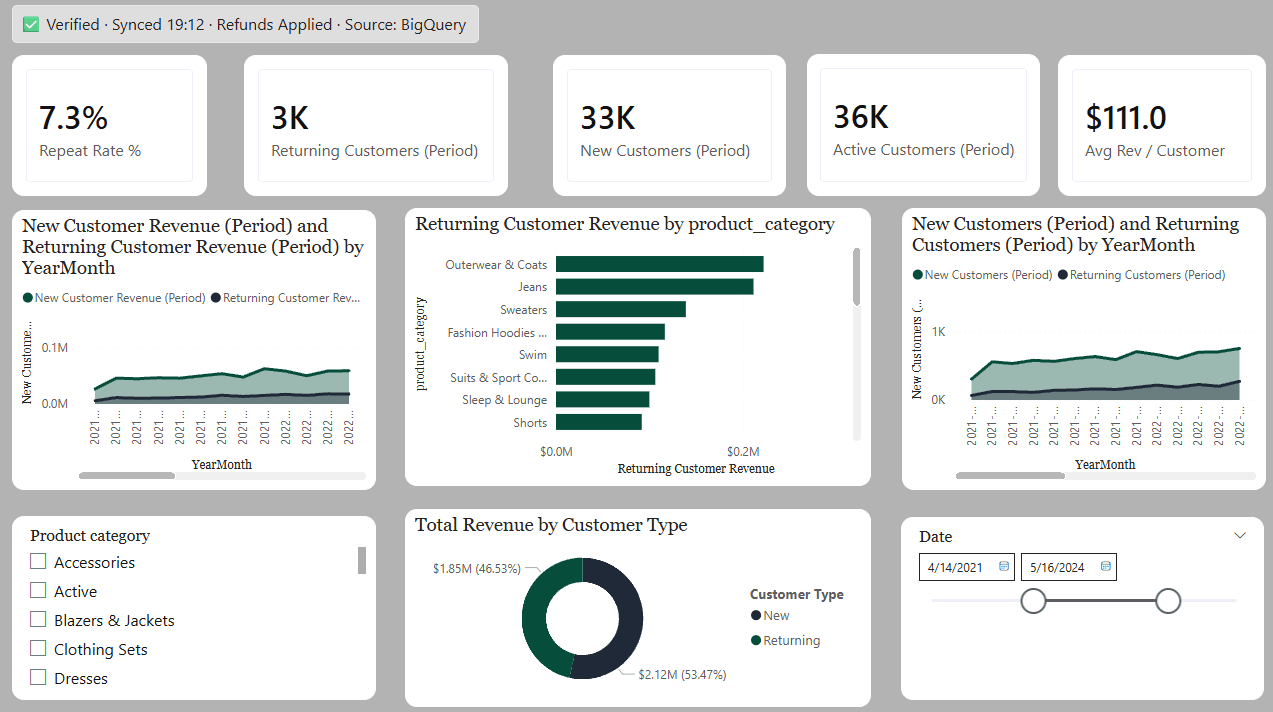Select New Customers (Period) legend marker

[918, 275]
